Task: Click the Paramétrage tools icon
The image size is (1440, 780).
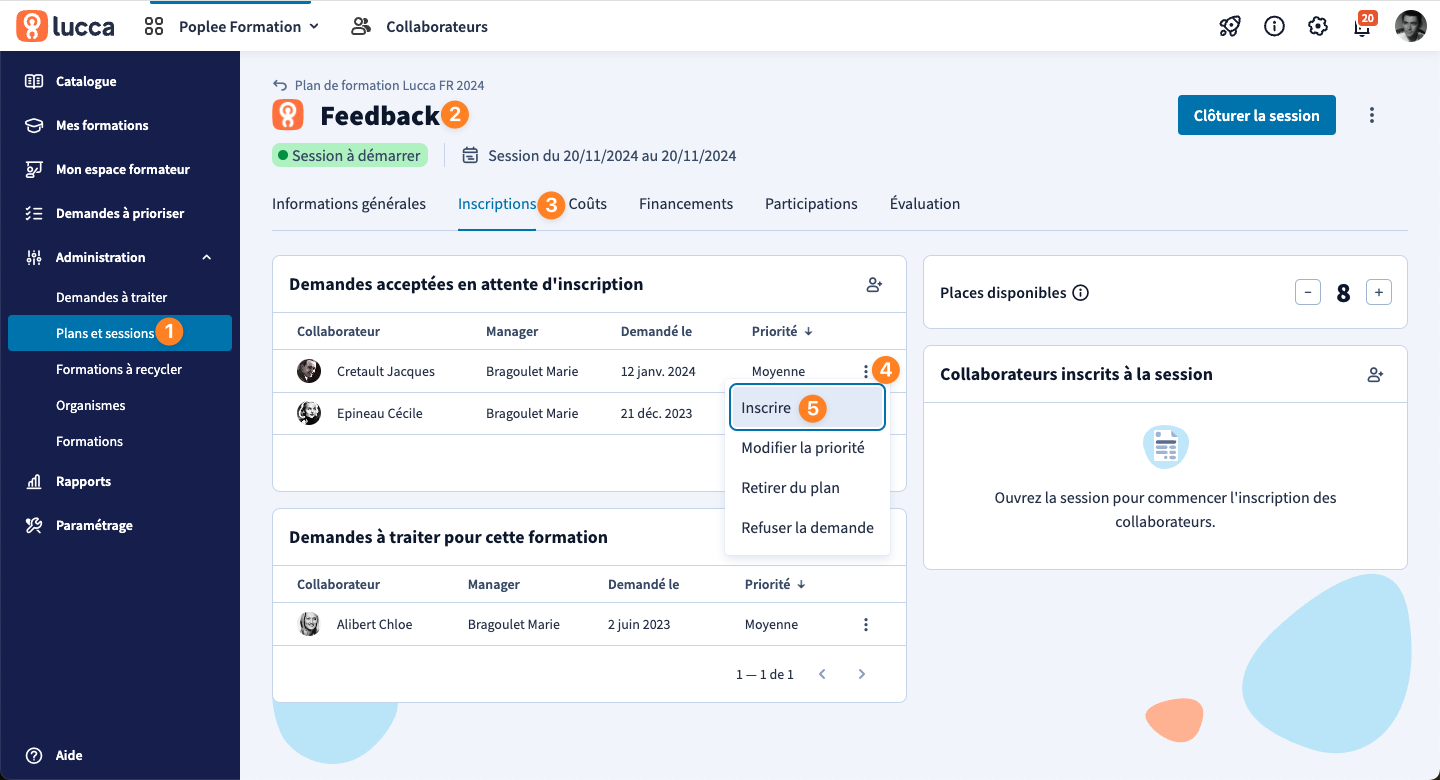Action: point(34,525)
